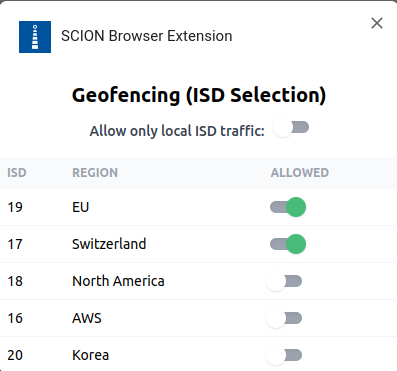Screen dimensions: 397x371
Task: Click the ISD column header
Action: (x=17, y=173)
